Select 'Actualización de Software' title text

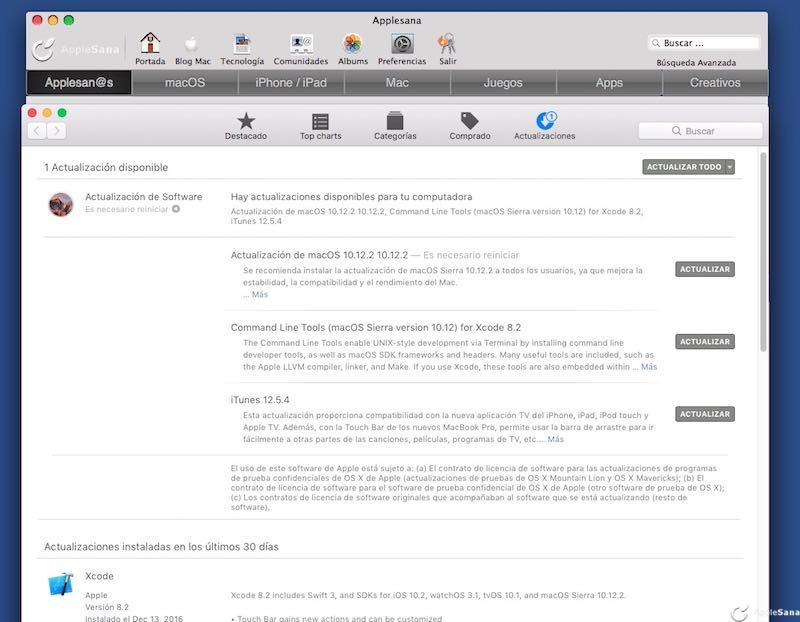click(143, 196)
